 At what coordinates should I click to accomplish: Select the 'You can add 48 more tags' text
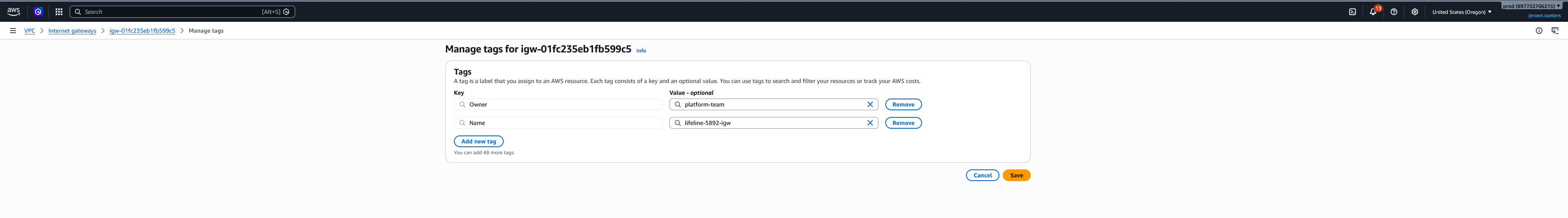484,153
